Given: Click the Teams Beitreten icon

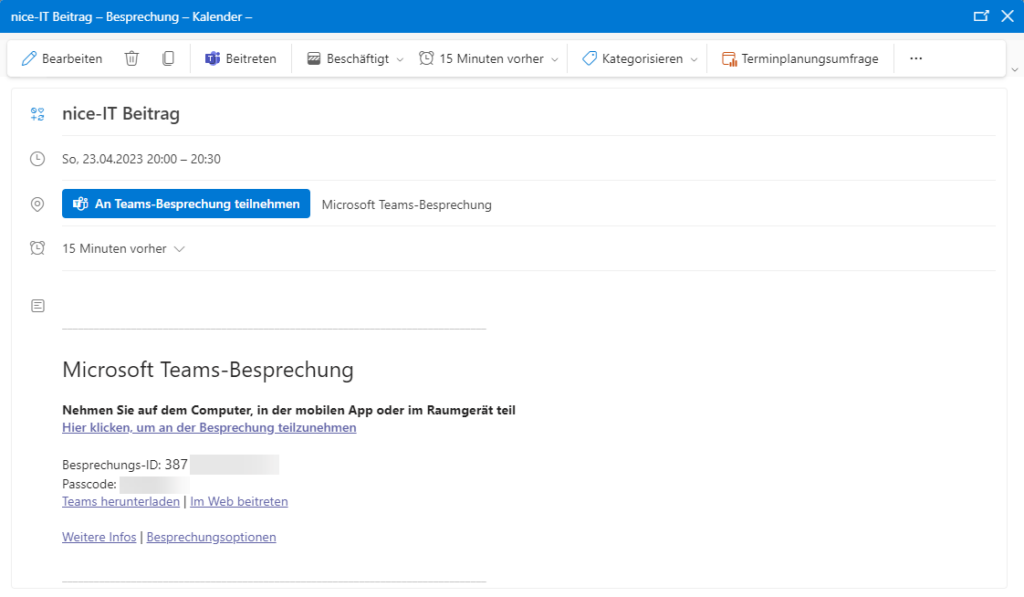Looking at the screenshot, I should [212, 59].
